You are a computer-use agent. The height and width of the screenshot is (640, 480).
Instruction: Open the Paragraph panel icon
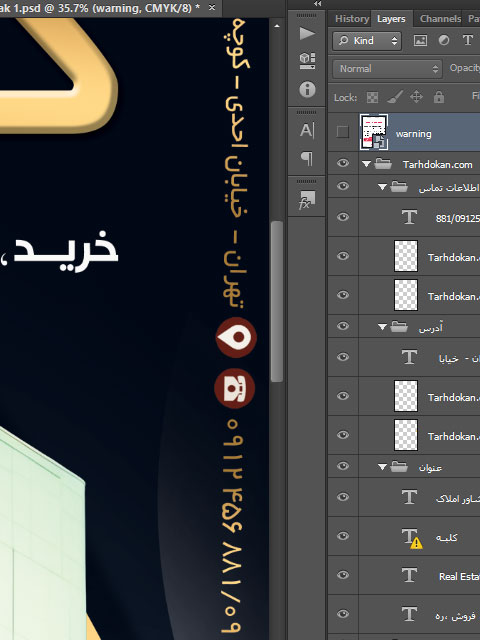point(307,158)
